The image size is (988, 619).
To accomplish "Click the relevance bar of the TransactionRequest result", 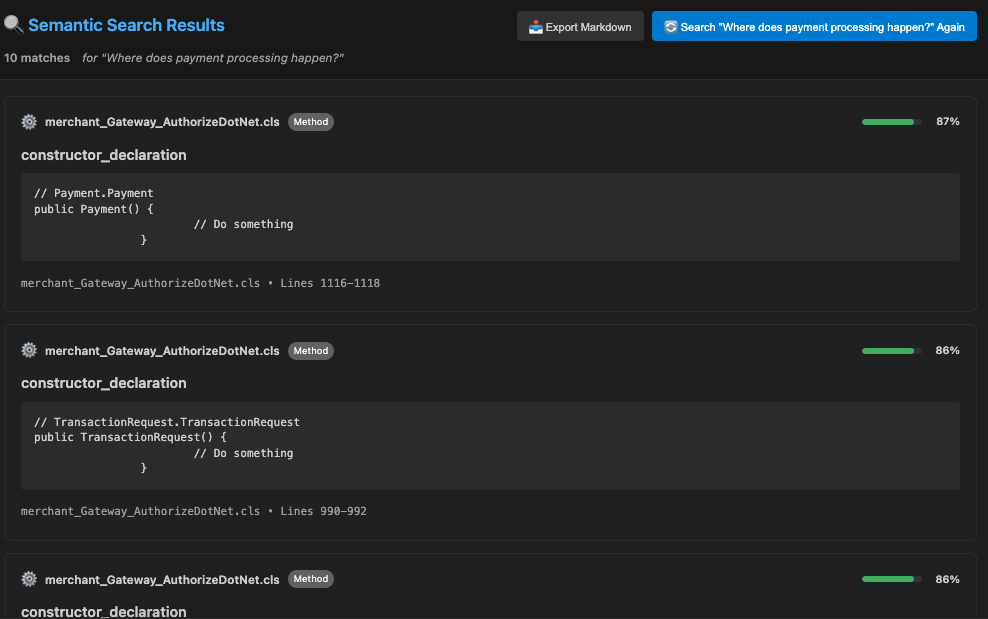I will [x=891, y=351].
